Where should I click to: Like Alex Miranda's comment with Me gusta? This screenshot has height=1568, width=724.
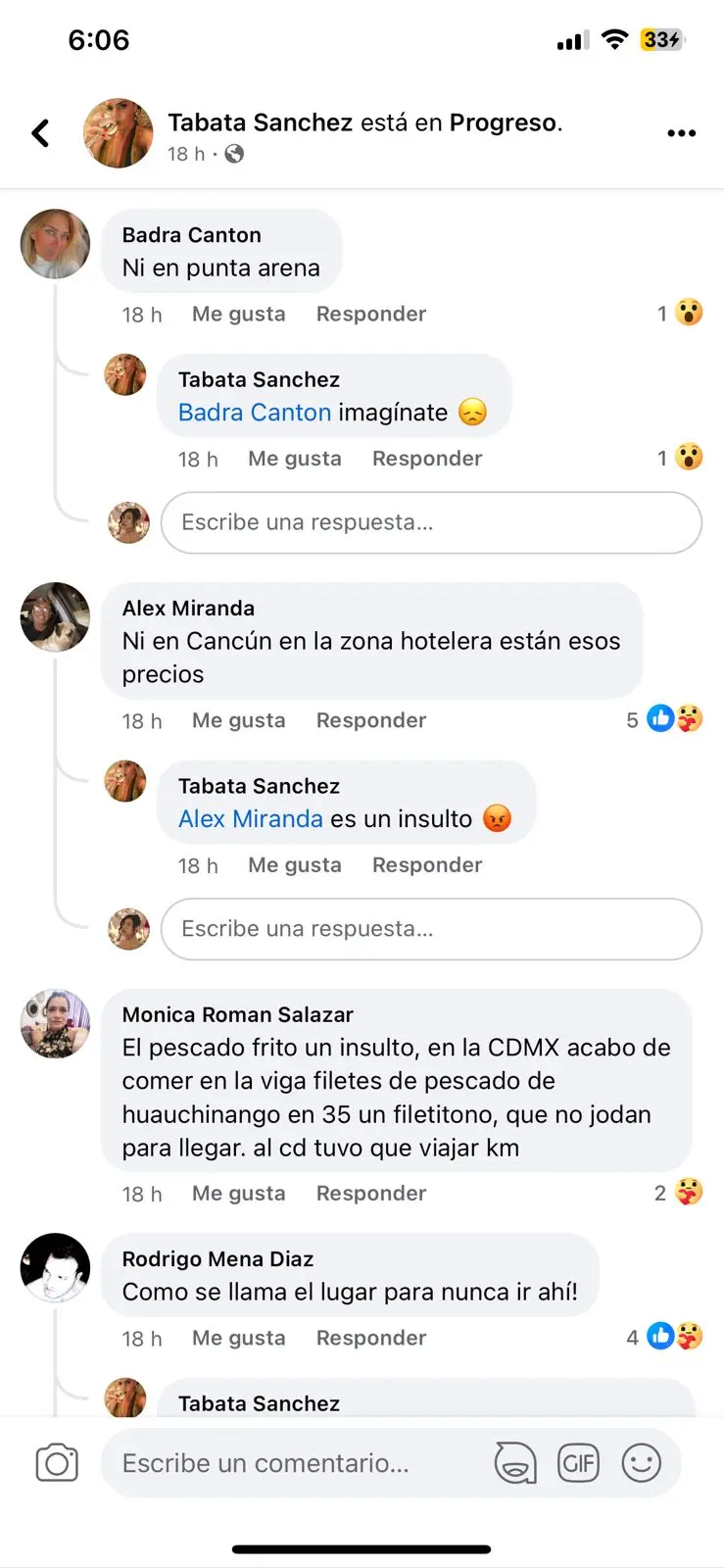238,720
